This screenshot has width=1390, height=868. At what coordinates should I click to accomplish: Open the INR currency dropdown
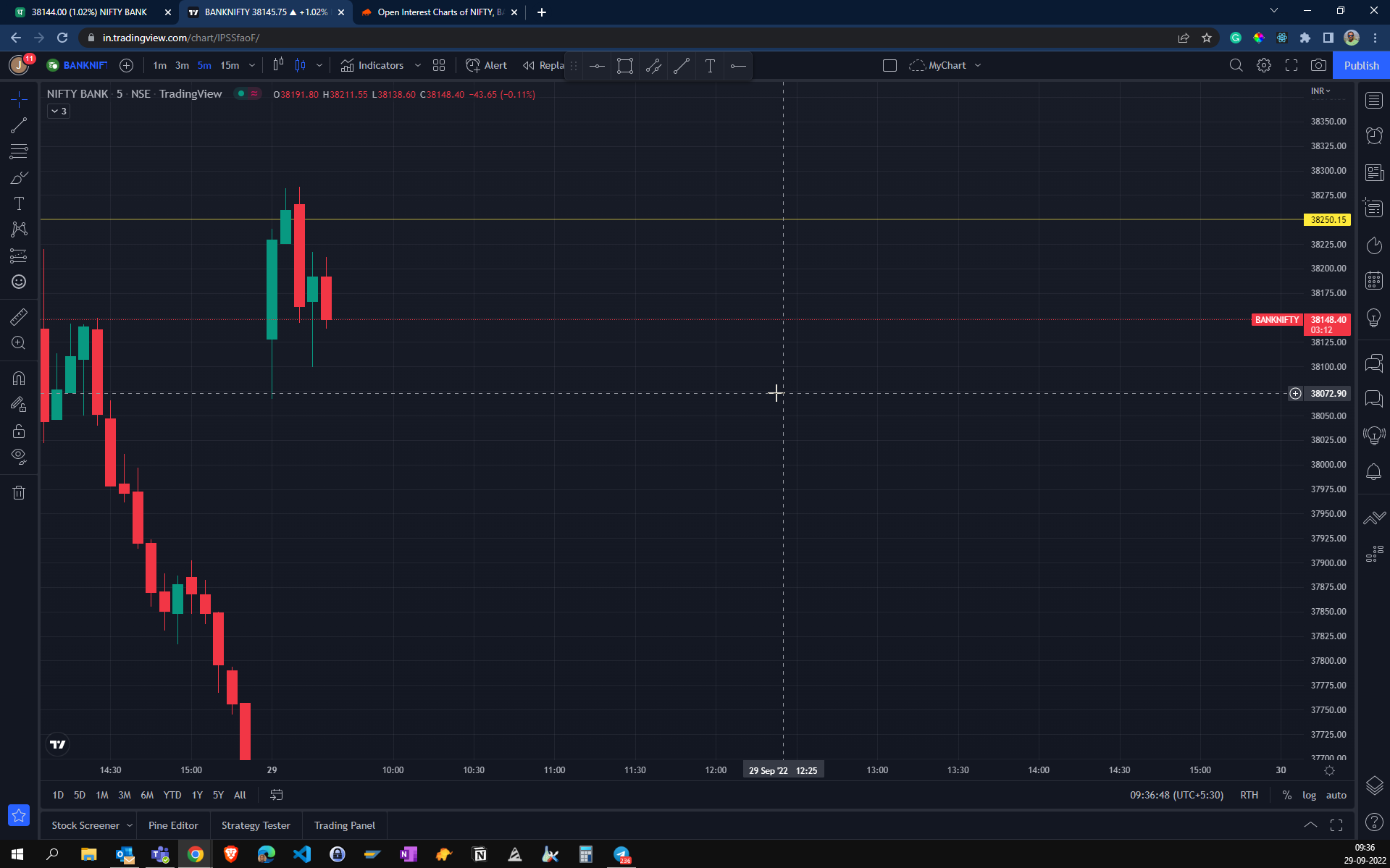(x=1320, y=90)
